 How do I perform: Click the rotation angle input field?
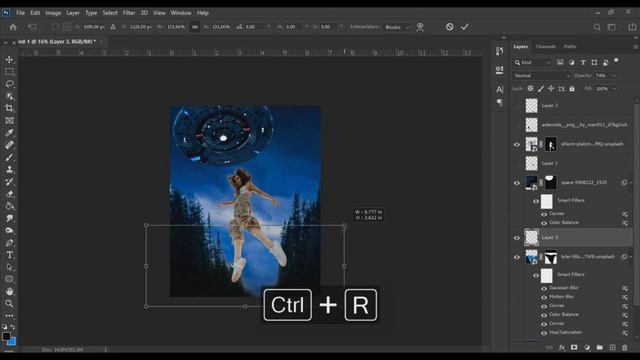click(x=255, y=27)
